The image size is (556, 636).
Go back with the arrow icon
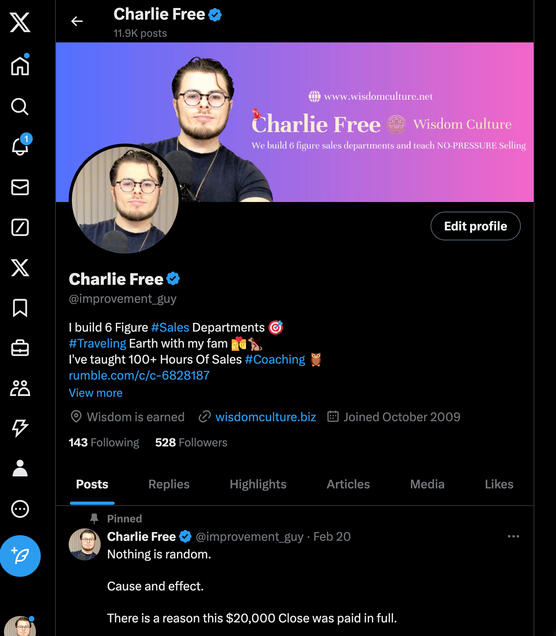point(77,21)
